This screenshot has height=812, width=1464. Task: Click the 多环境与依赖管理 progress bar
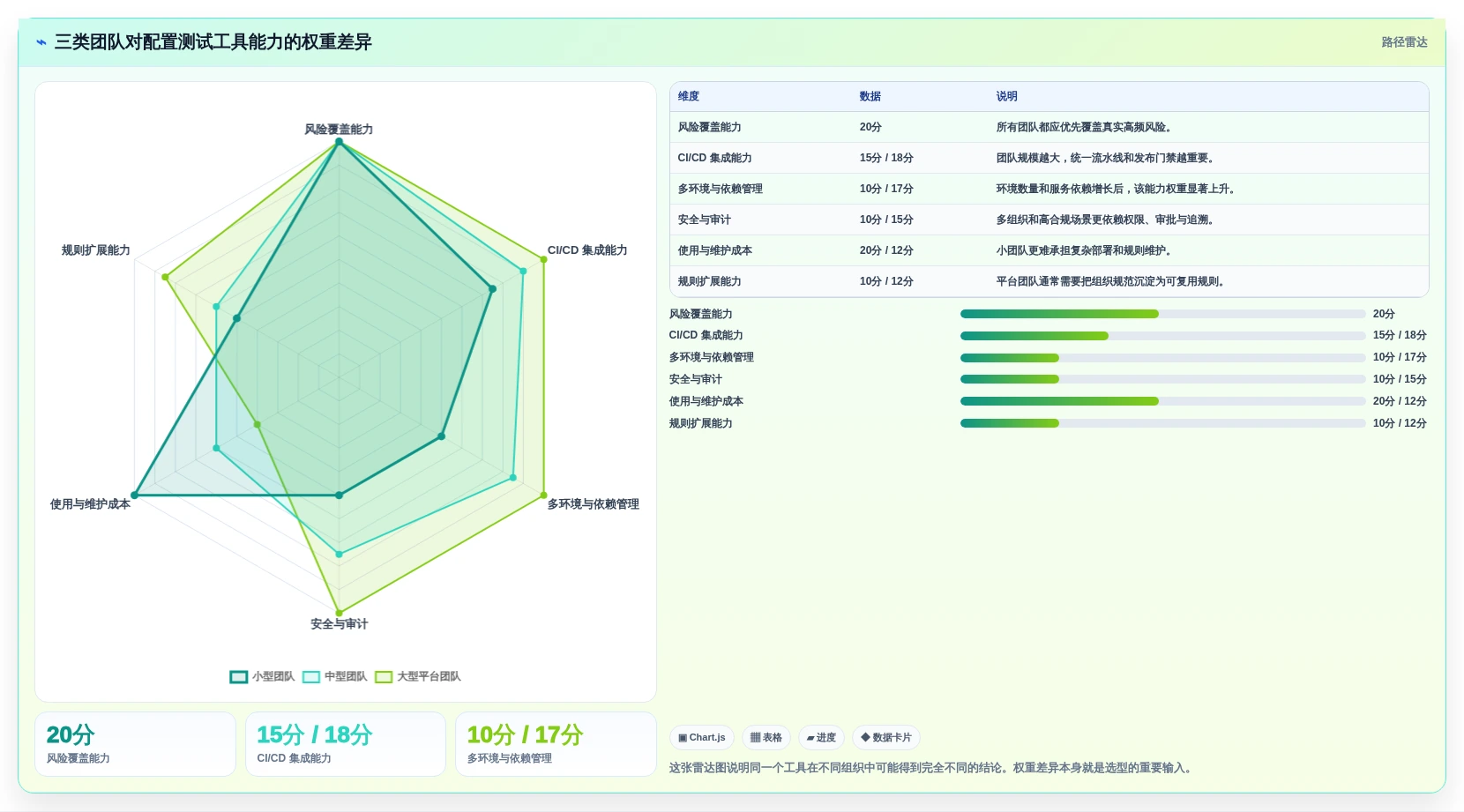point(1162,358)
